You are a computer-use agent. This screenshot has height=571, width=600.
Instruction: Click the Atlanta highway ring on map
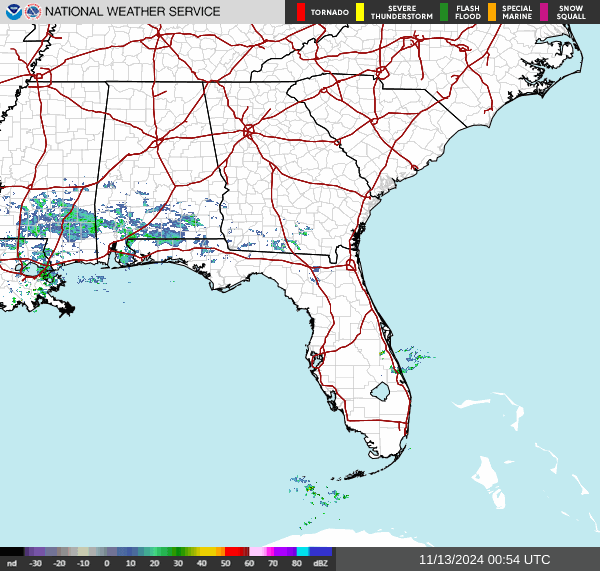tap(248, 132)
